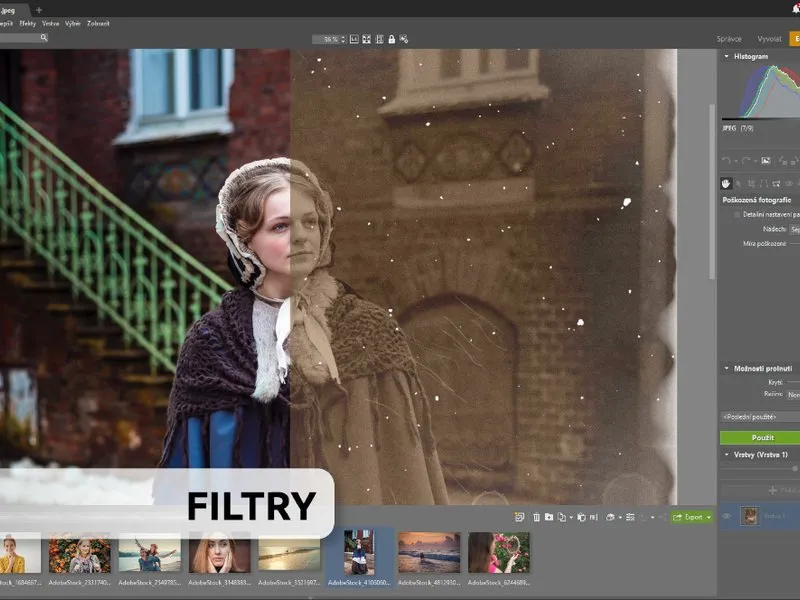The height and width of the screenshot is (600, 800).
Task: Open the Nádech dropdown
Action: (794, 229)
